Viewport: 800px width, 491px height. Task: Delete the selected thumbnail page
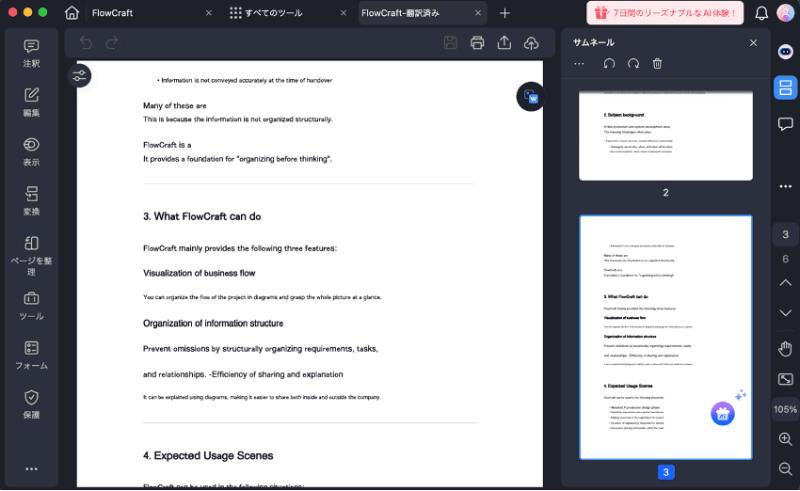657,64
